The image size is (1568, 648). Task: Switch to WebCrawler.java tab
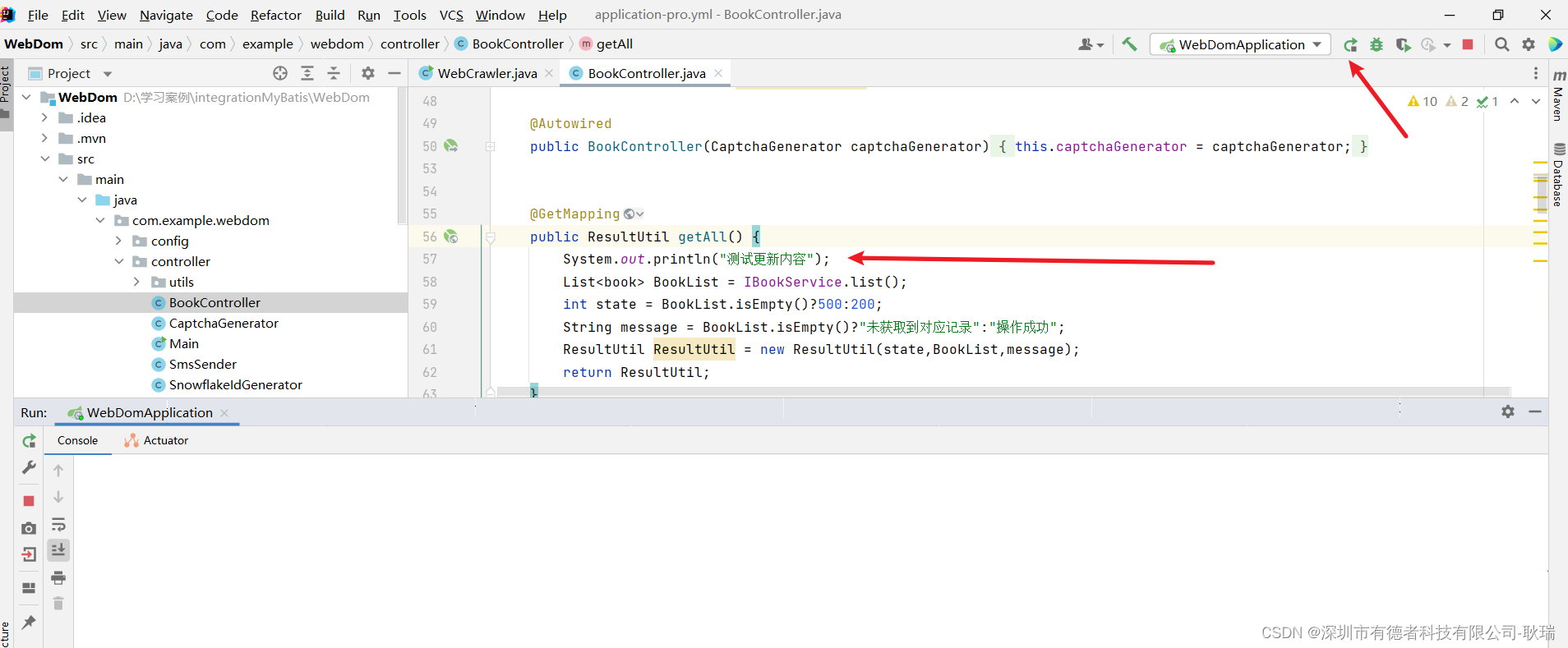[x=487, y=73]
